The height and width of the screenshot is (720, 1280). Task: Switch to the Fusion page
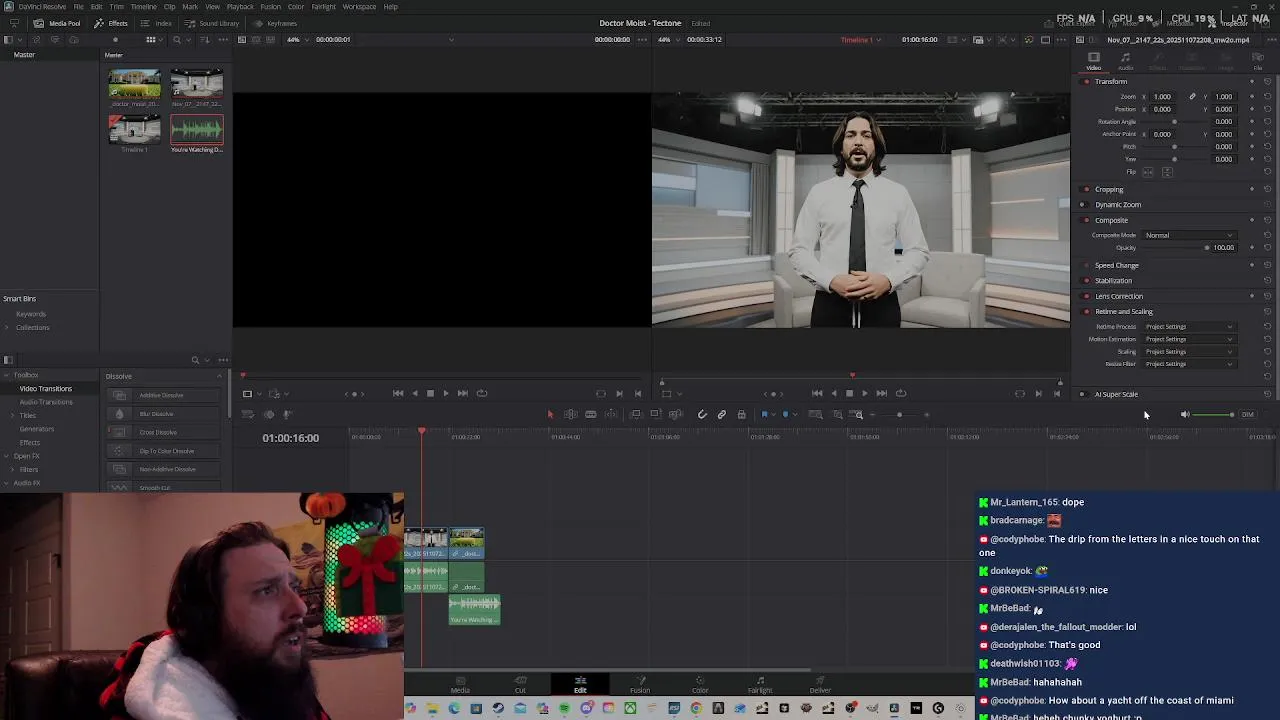[x=640, y=684]
